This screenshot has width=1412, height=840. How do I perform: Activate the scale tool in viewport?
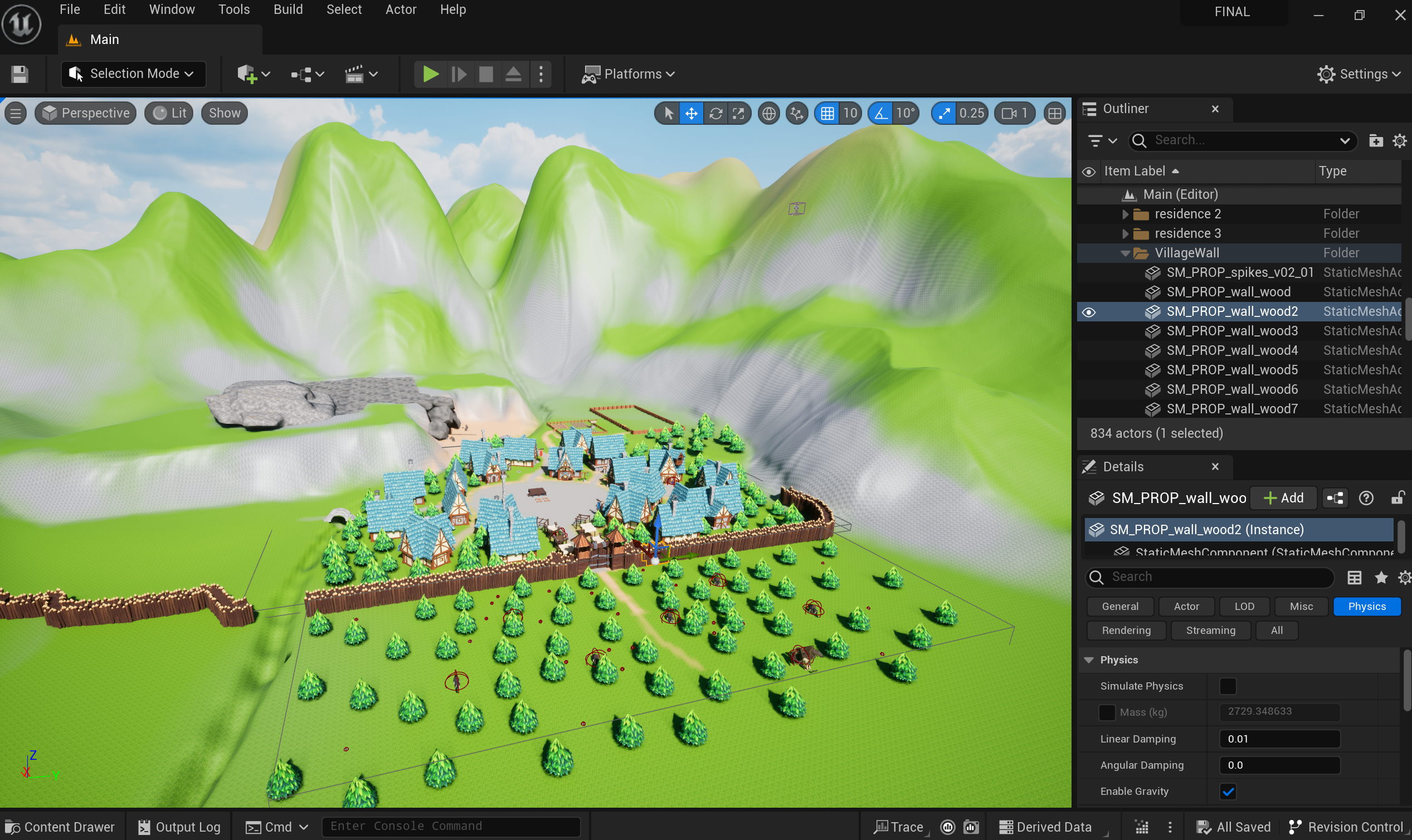738,113
